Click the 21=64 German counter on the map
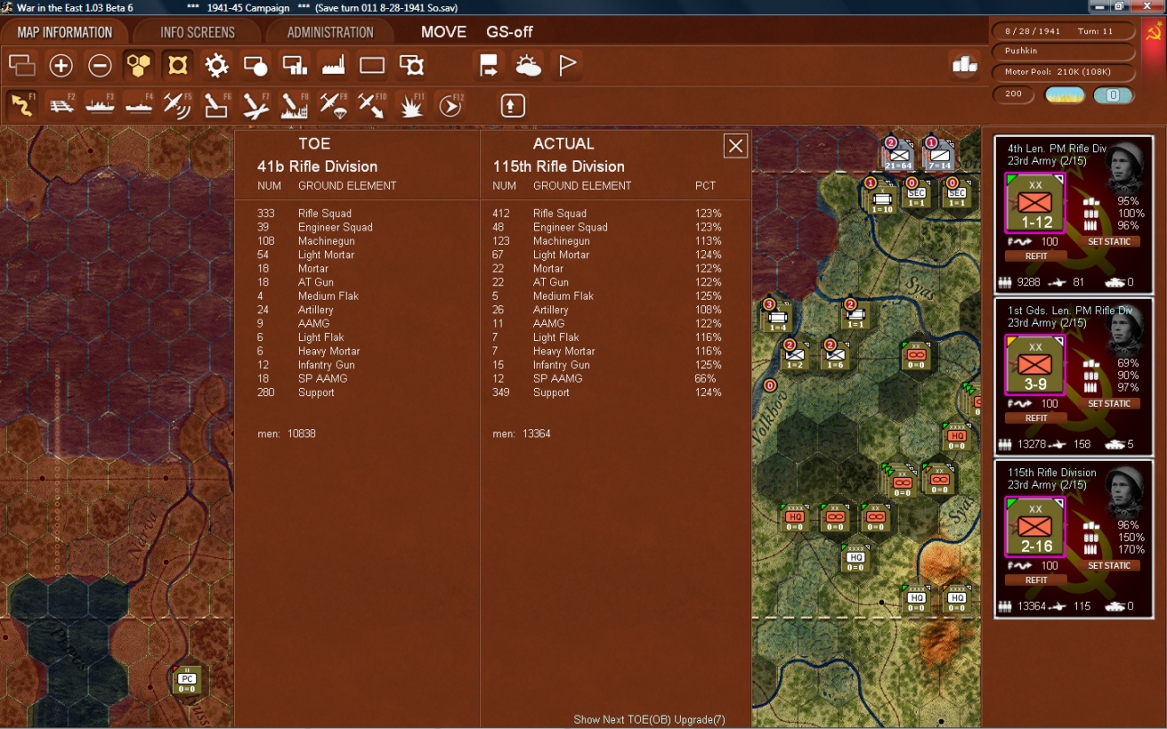Image resolution: width=1167 pixels, height=729 pixels. click(898, 155)
